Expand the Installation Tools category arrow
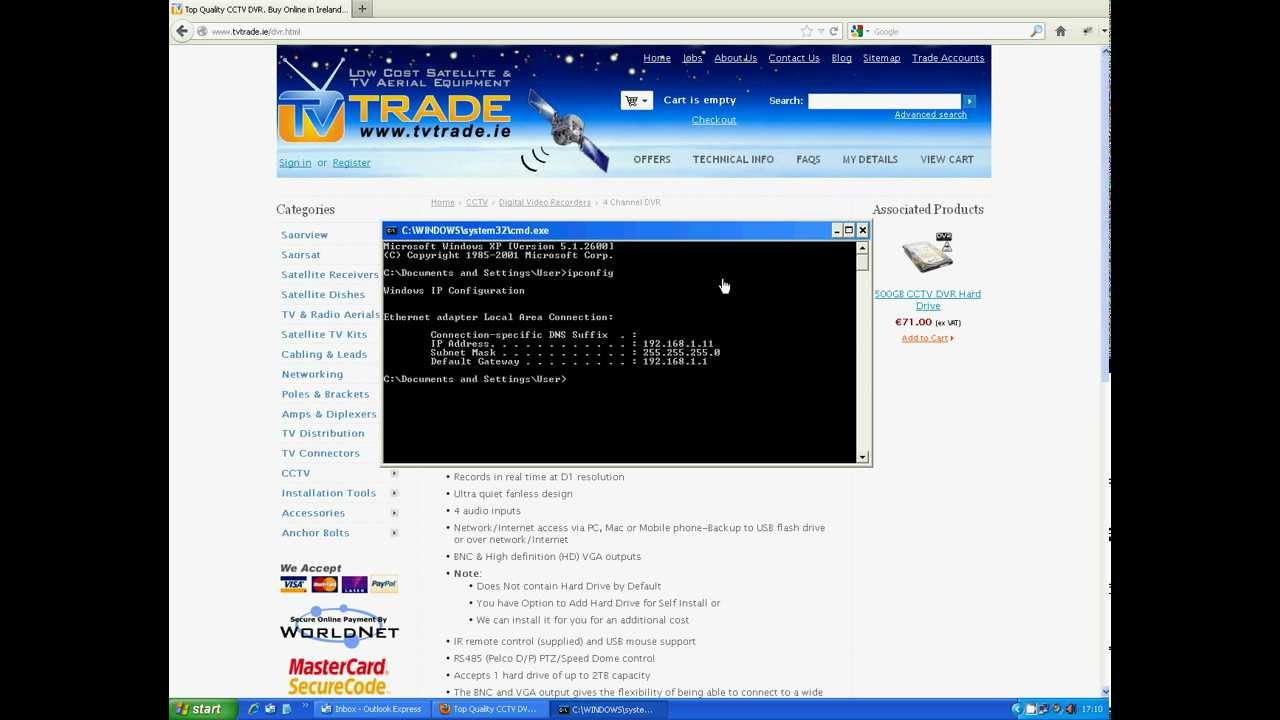The image size is (1280, 720). click(x=394, y=493)
